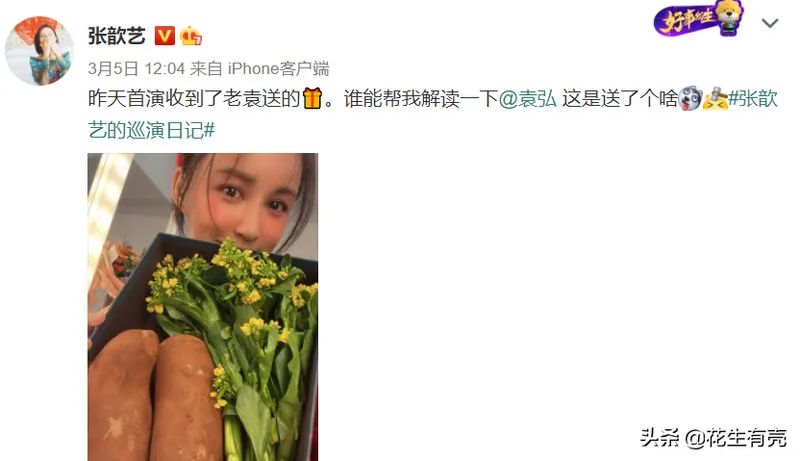Open the @袁弘 mention link
This screenshot has width=800, height=461.
click(x=527, y=98)
